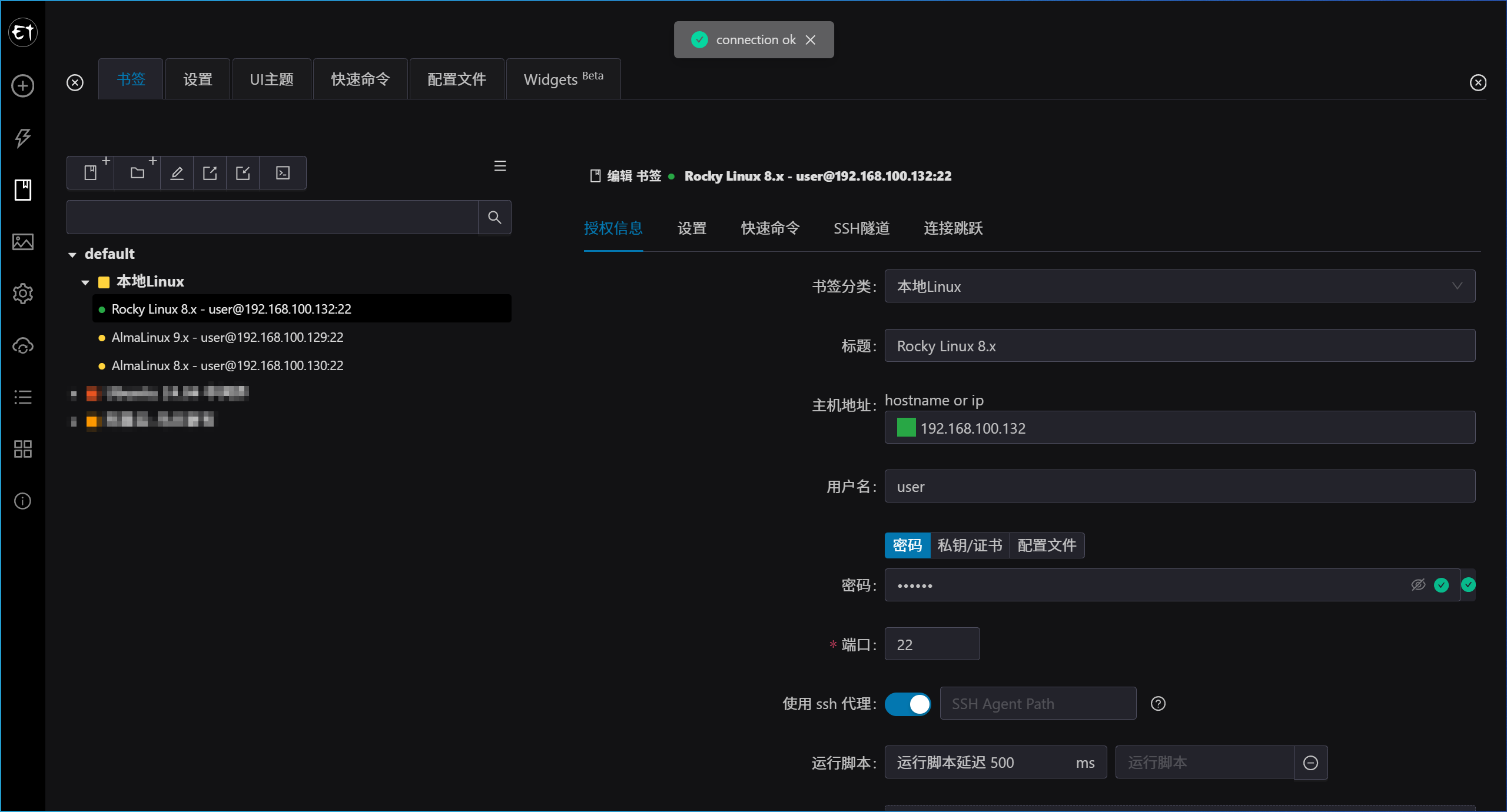Open the widgets grid icon in sidebar
The width and height of the screenshot is (1507, 812).
click(x=23, y=449)
